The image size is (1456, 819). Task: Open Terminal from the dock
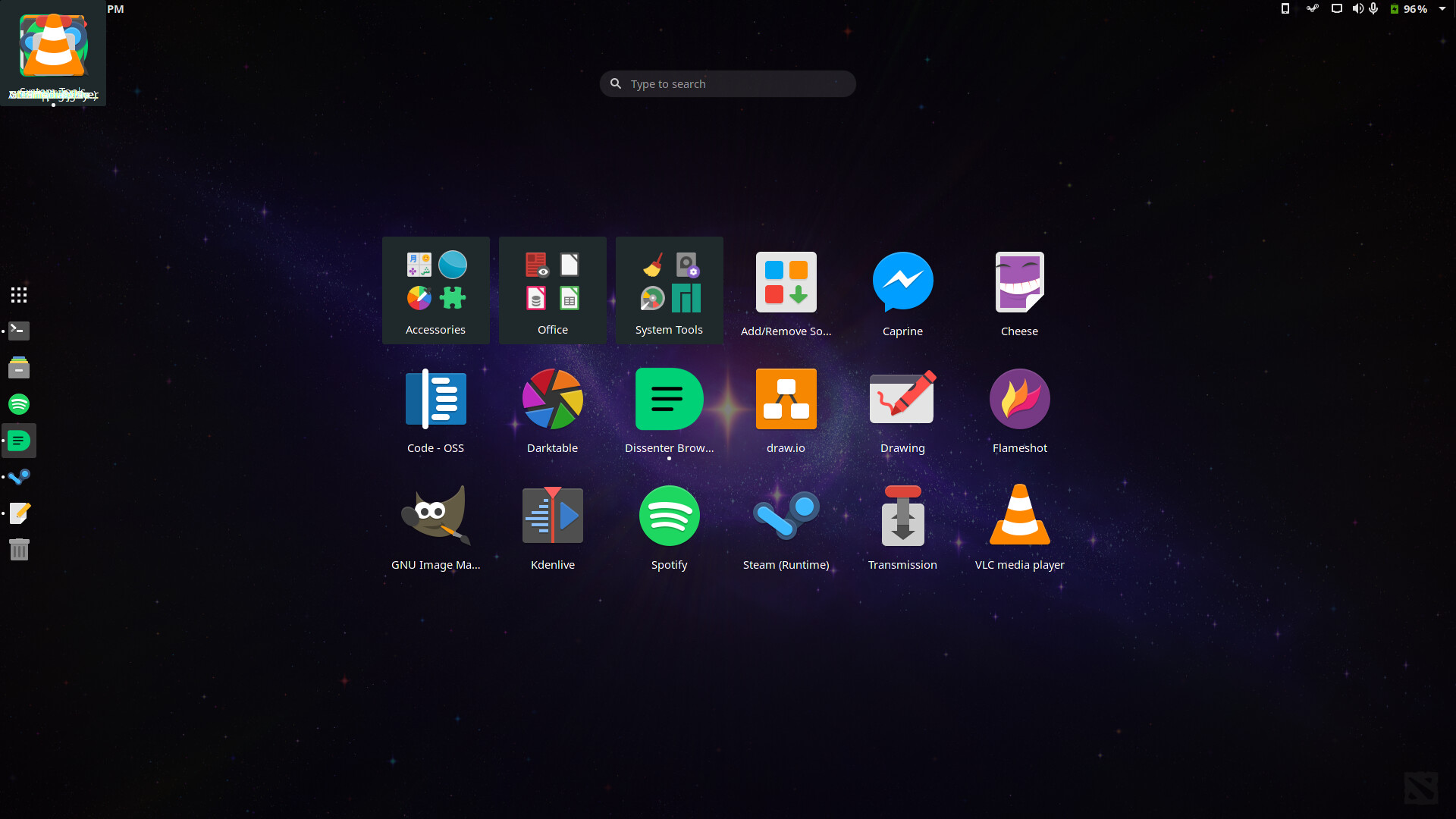tap(19, 331)
